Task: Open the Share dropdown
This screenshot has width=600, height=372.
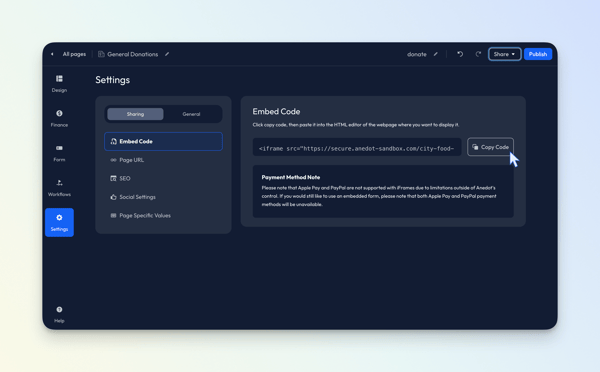Action: click(504, 54)
